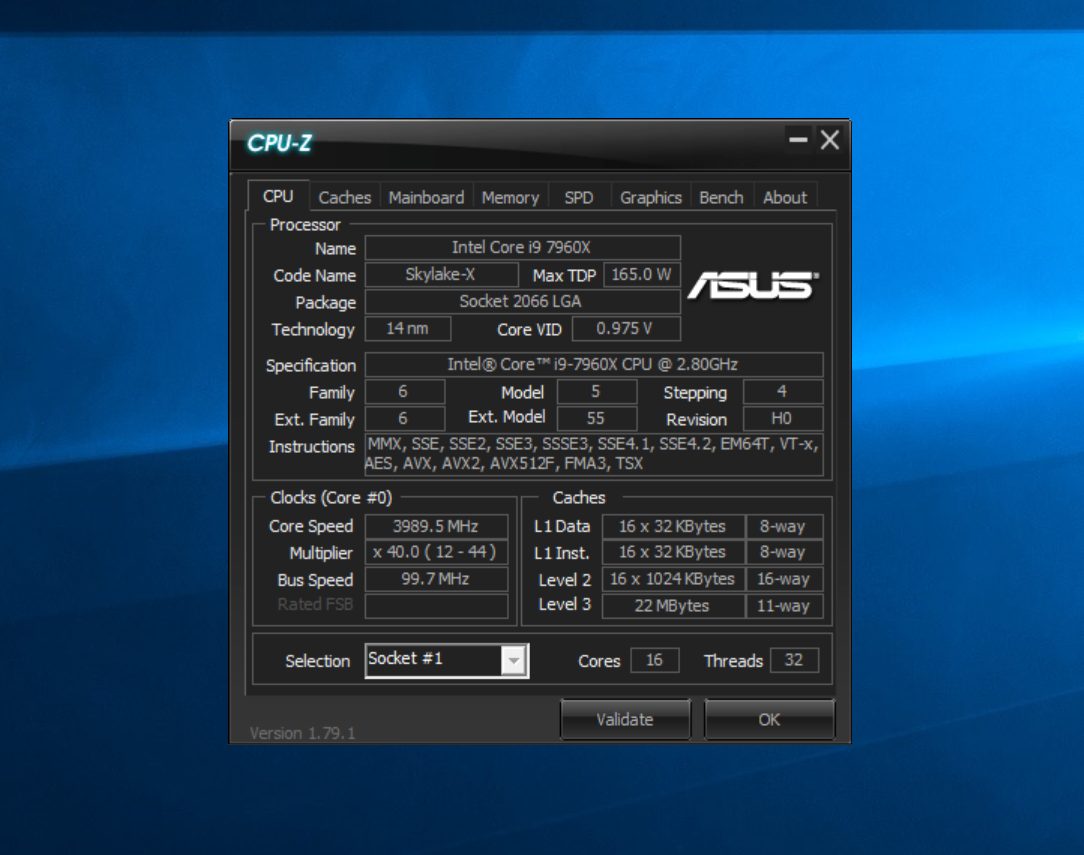Open the Bench tab

pos(721,198)
